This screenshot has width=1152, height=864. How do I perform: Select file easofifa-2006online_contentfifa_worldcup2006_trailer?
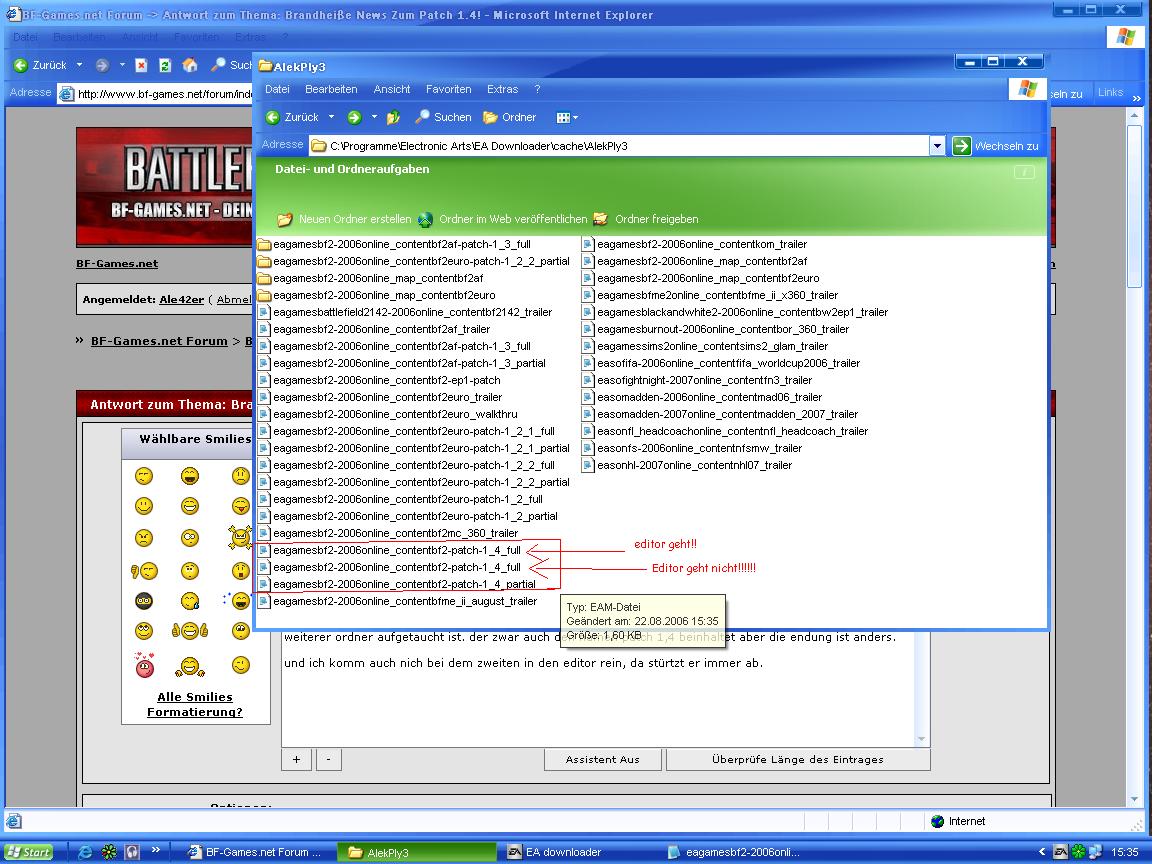(x=721, y=363)
